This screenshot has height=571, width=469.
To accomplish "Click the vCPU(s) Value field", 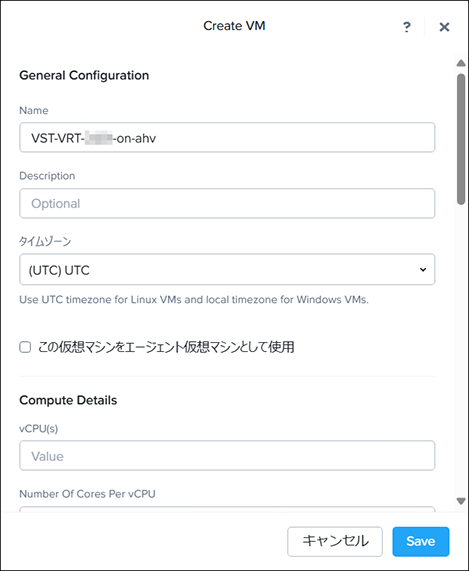I will coord(227,456).
